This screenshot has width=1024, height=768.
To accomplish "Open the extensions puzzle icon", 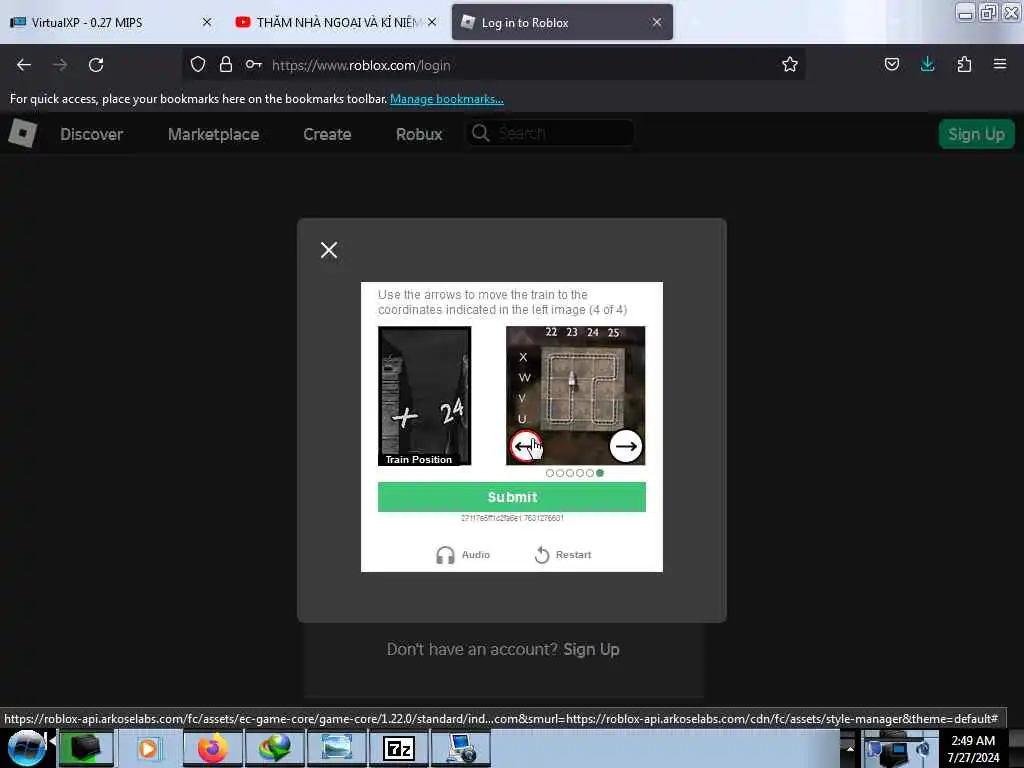I will point(964,64).
